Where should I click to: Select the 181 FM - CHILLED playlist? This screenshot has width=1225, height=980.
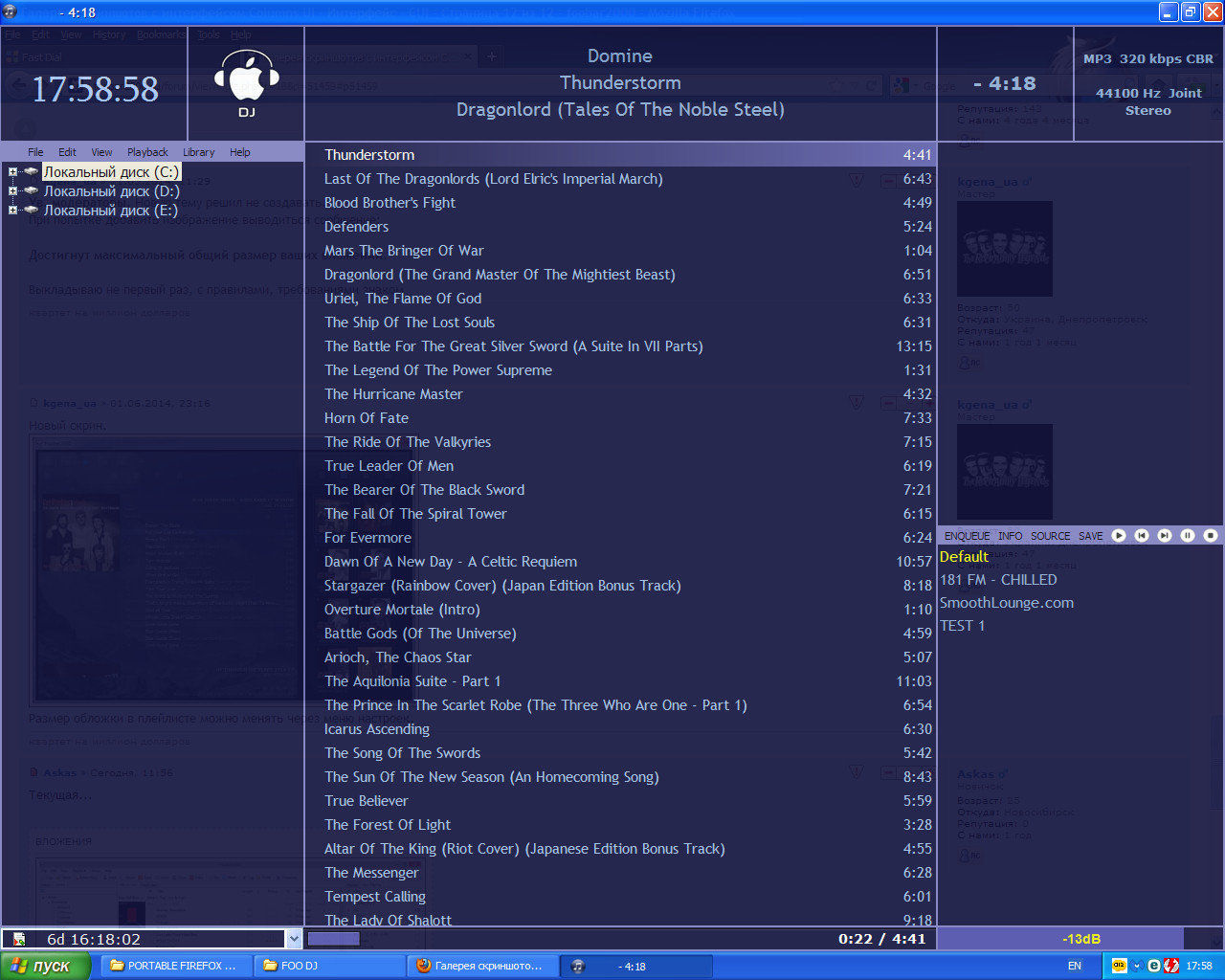[x=998, y=580]
